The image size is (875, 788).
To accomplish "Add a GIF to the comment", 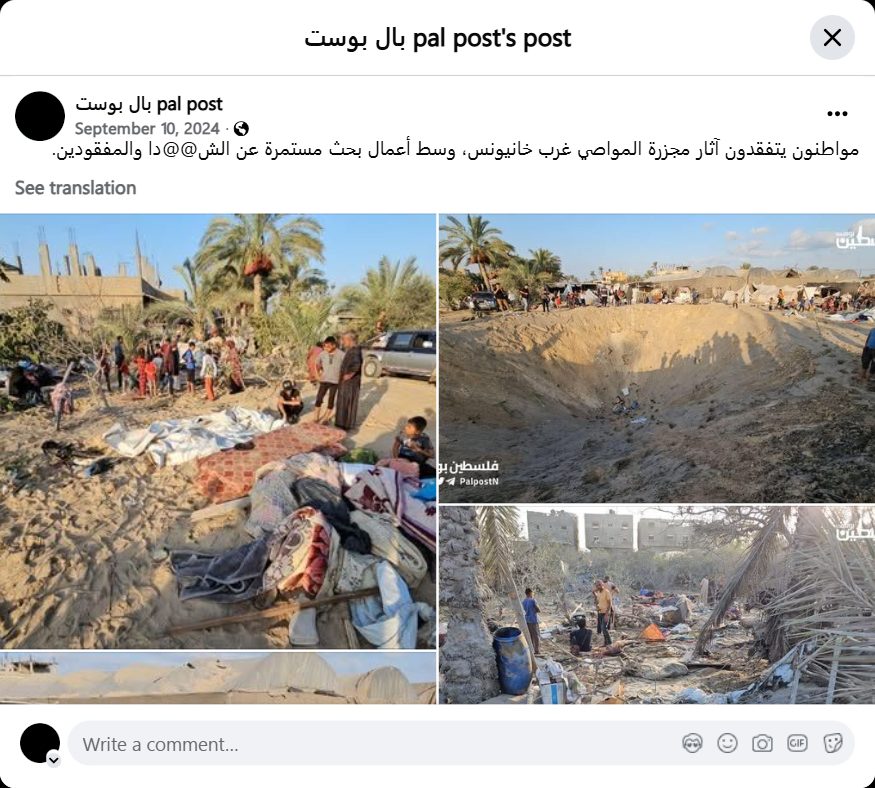I will coord(797,743).
